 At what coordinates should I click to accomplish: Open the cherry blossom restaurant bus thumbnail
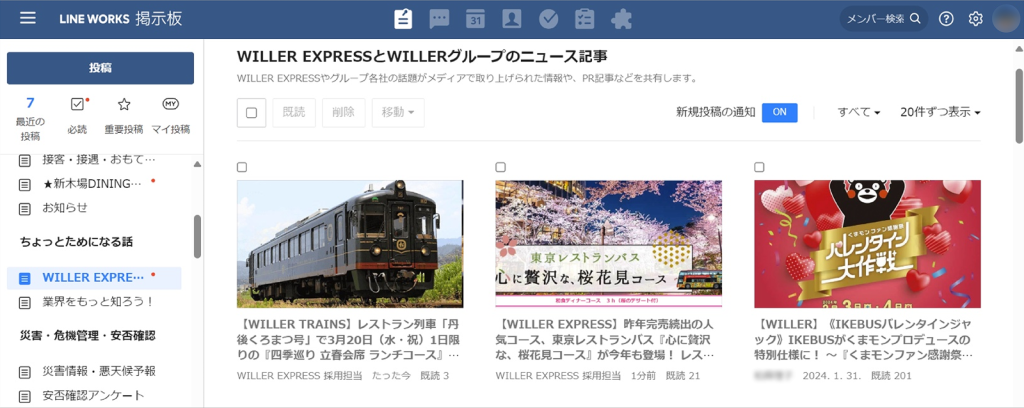pos(609,243)
